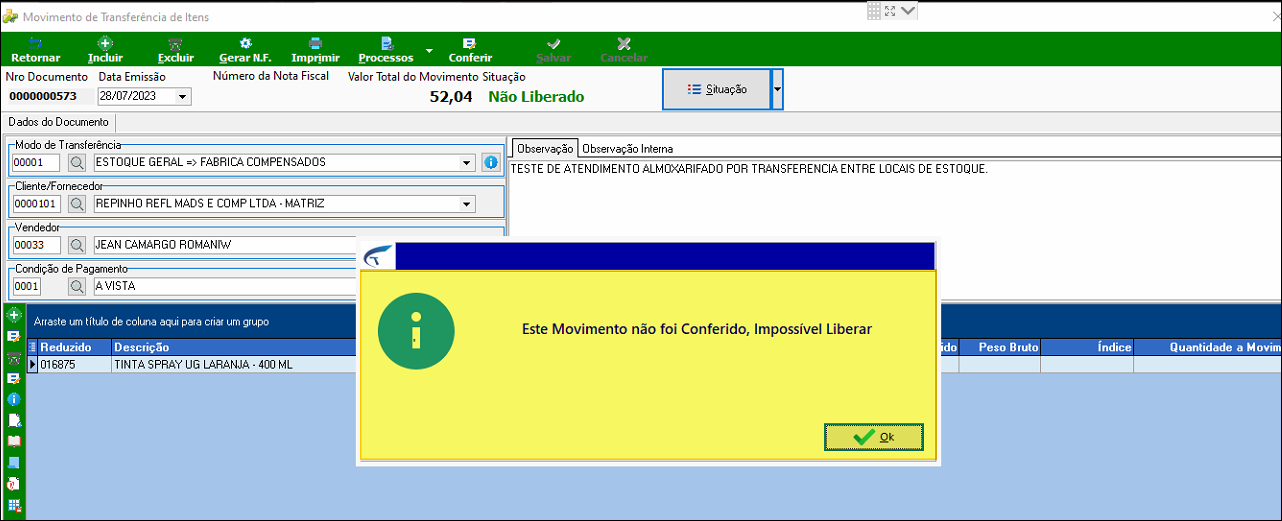This screenshot has height=521, width=1282.
Task: Select the Observação tab
Action: click(x=545, y=148)
